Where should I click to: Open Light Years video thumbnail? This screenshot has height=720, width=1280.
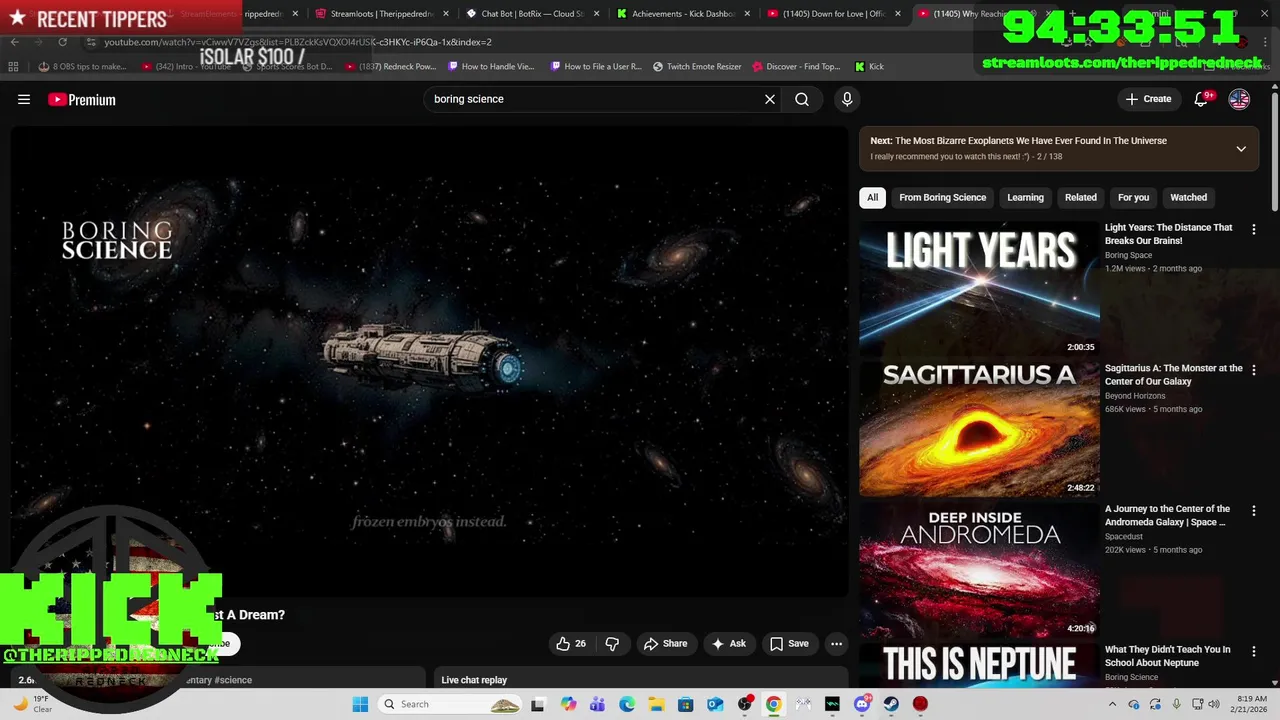pyautogui.click(x=979, y=288)
